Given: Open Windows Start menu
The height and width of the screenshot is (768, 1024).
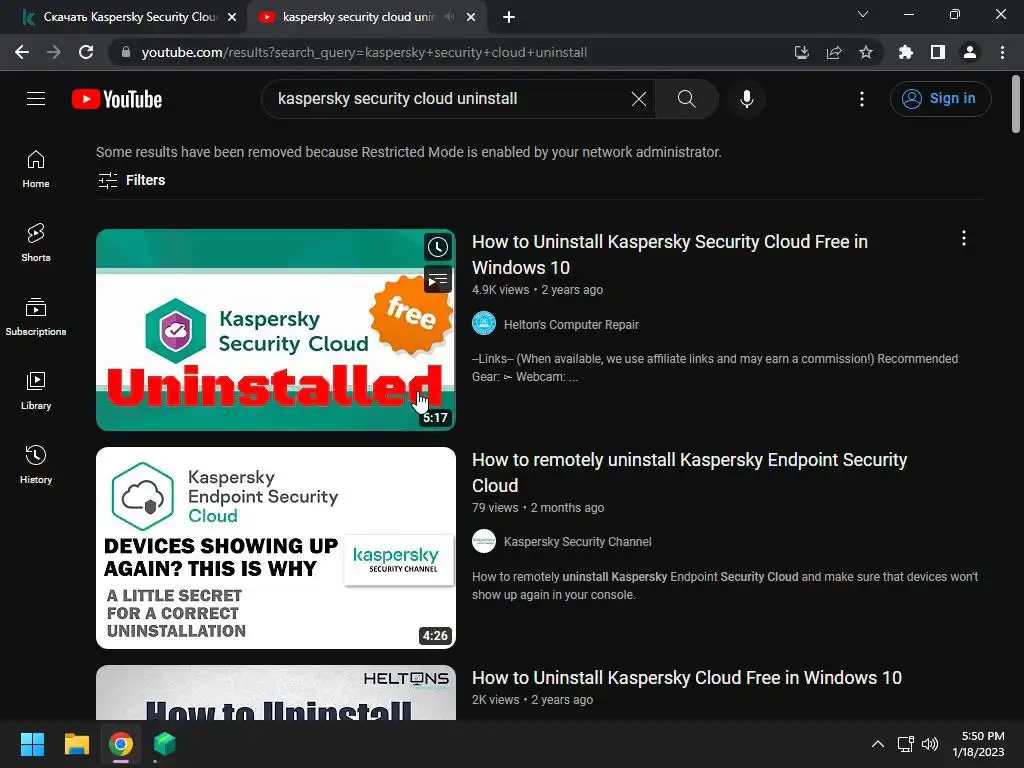Looking at the screenshot, I should tap(32, 744).
